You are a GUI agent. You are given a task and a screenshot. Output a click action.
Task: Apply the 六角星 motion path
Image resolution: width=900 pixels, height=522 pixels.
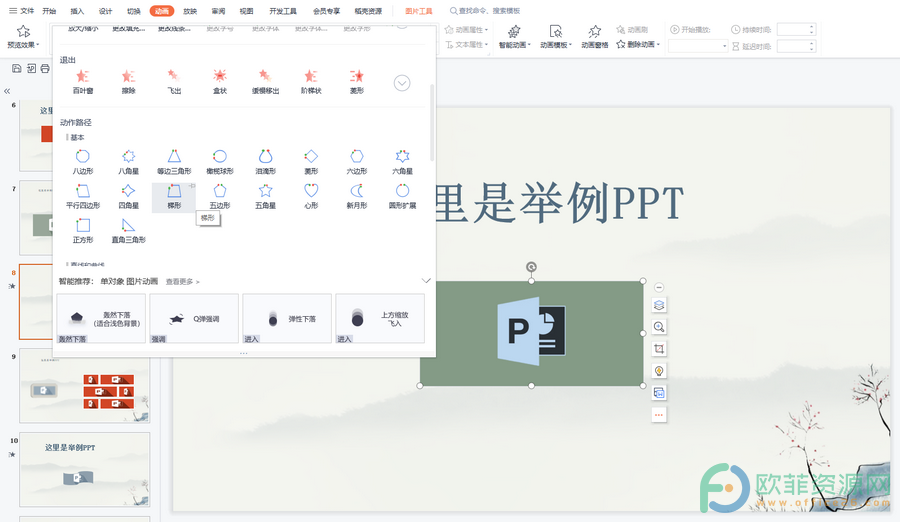pos(402,161)
